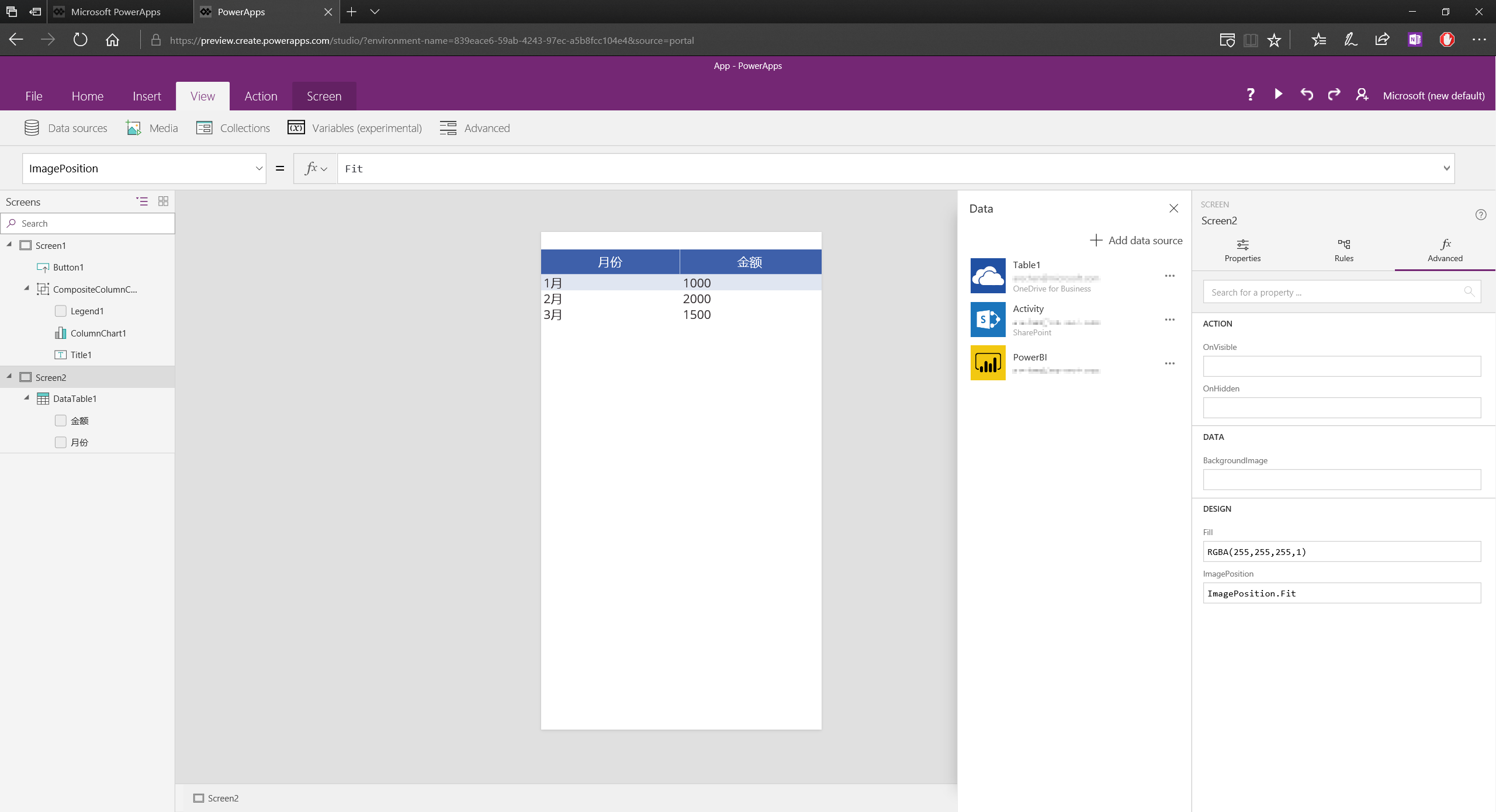
Task: Click the ImagePosition.Fit property field
Action: coord(1342,593)
